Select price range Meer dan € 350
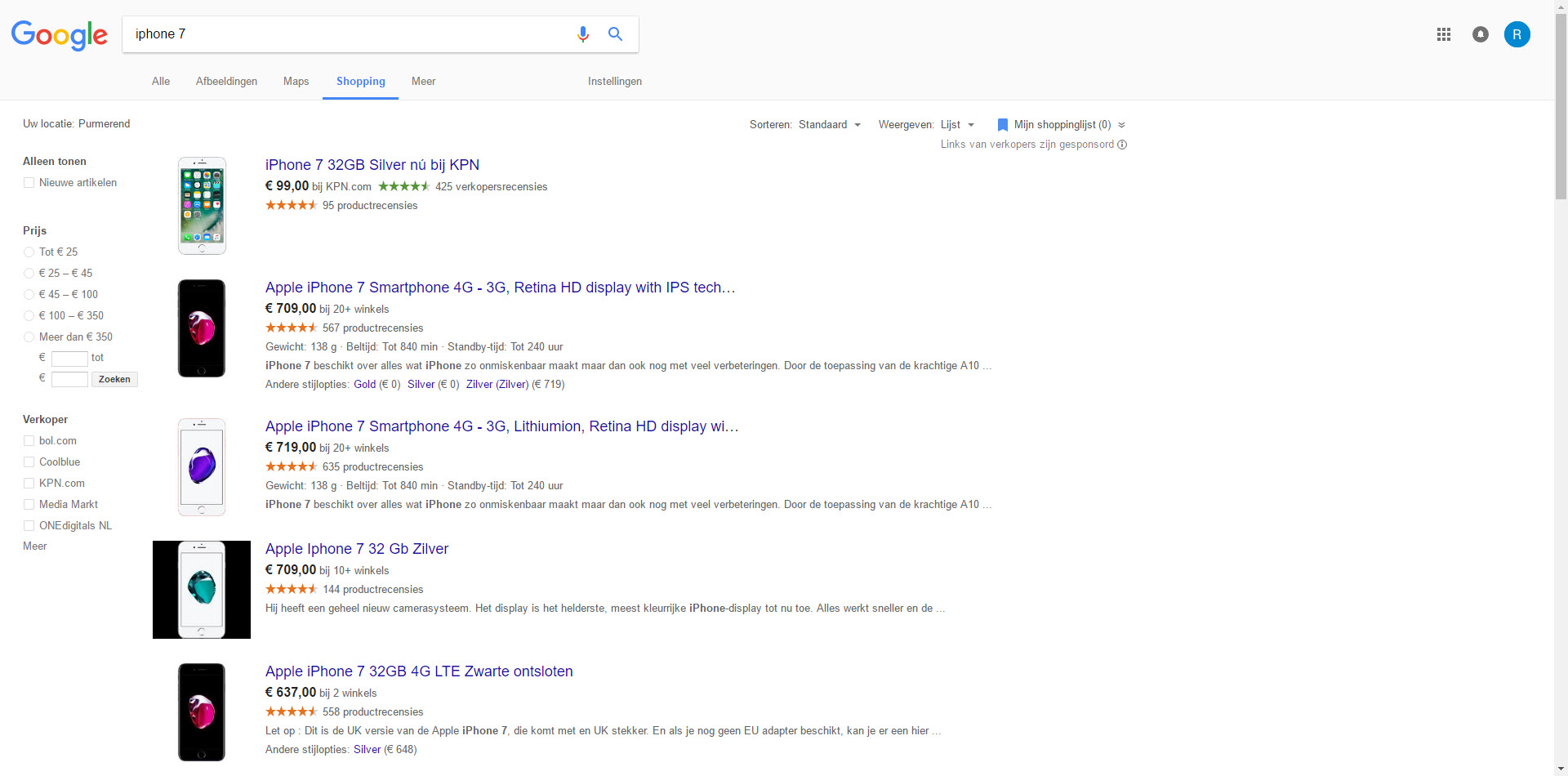Image resolution: width=1568 pixels, height=776 pixels. click(x=29, y=337)
